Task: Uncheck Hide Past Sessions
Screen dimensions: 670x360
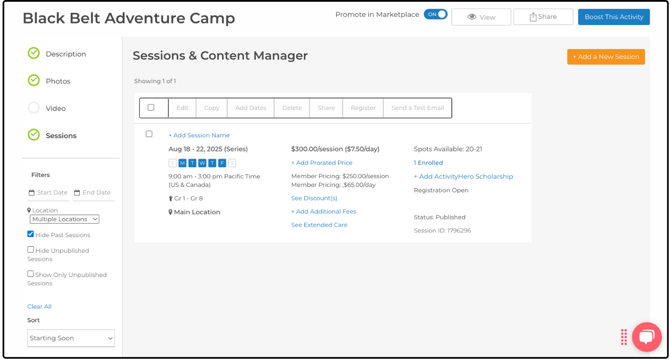Action: point(30,234)
